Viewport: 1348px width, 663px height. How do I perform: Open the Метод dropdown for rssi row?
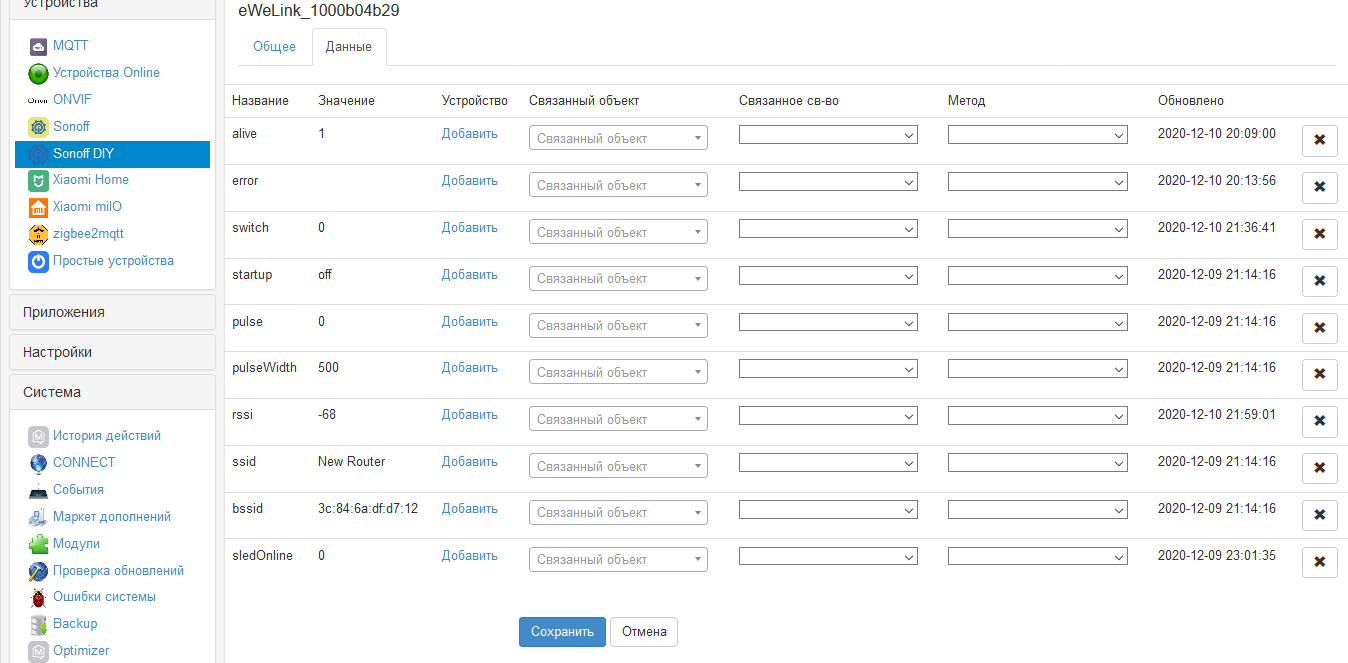1037,415
